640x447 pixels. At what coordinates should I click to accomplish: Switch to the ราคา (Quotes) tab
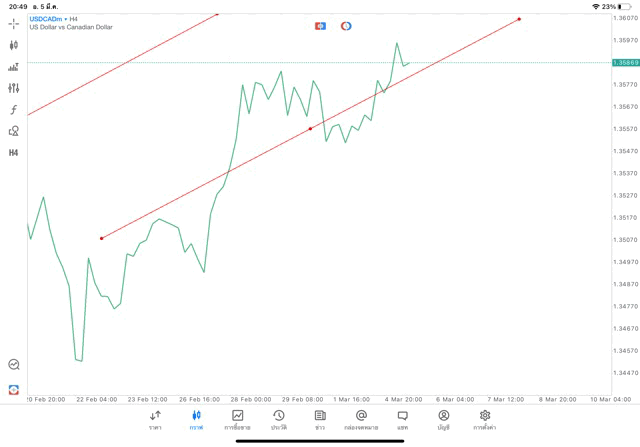tap(155, 419)
